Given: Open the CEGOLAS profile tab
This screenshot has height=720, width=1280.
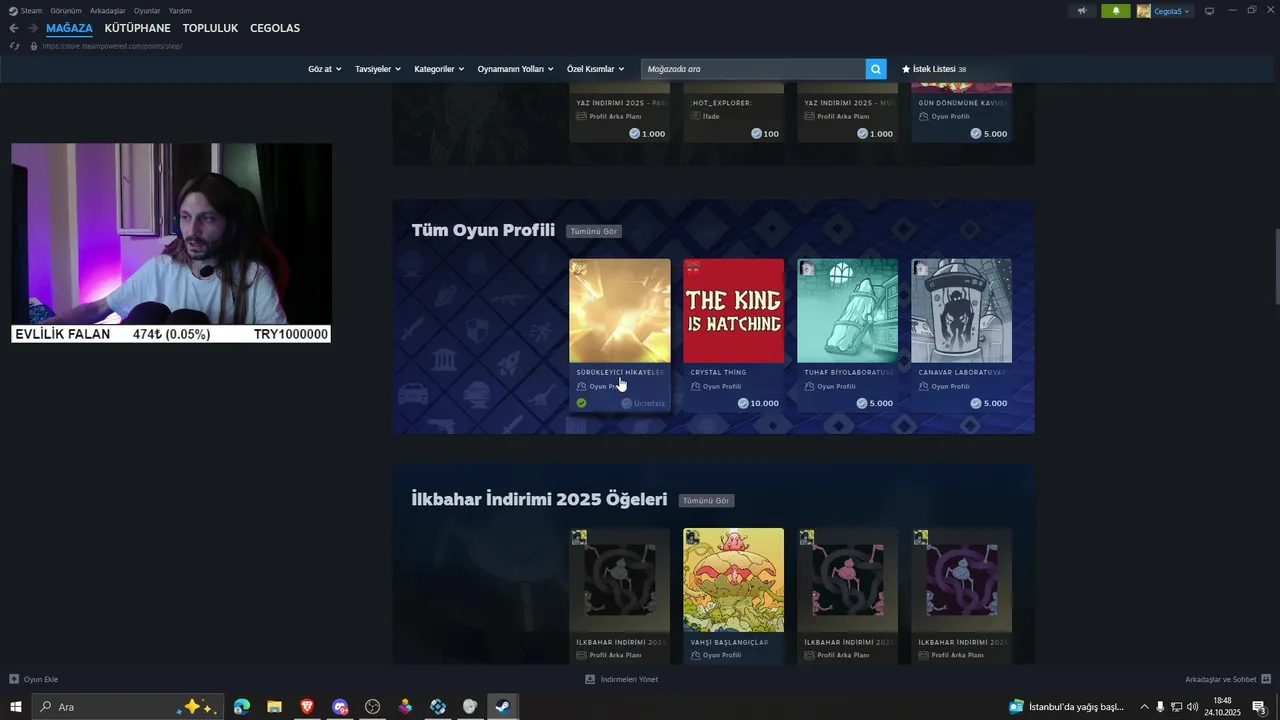Looking at the screenshot, I should 275,28.
